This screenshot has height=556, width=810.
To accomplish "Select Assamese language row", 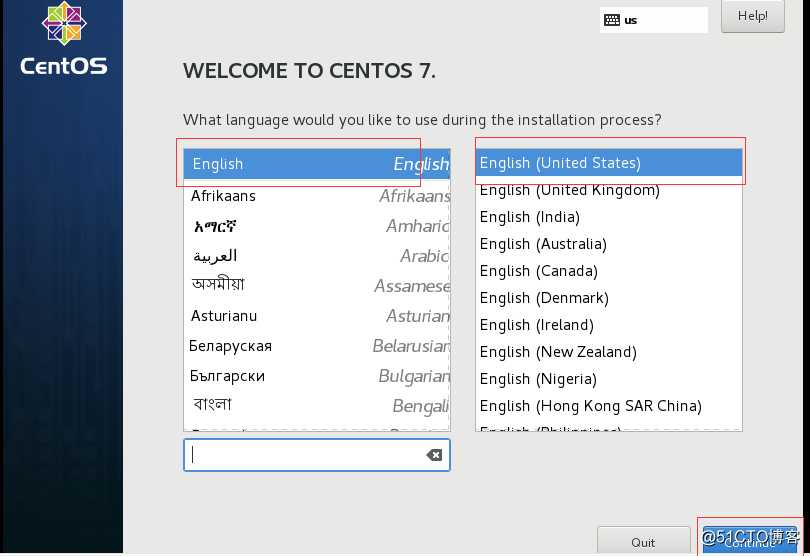I will click(317, 285).
